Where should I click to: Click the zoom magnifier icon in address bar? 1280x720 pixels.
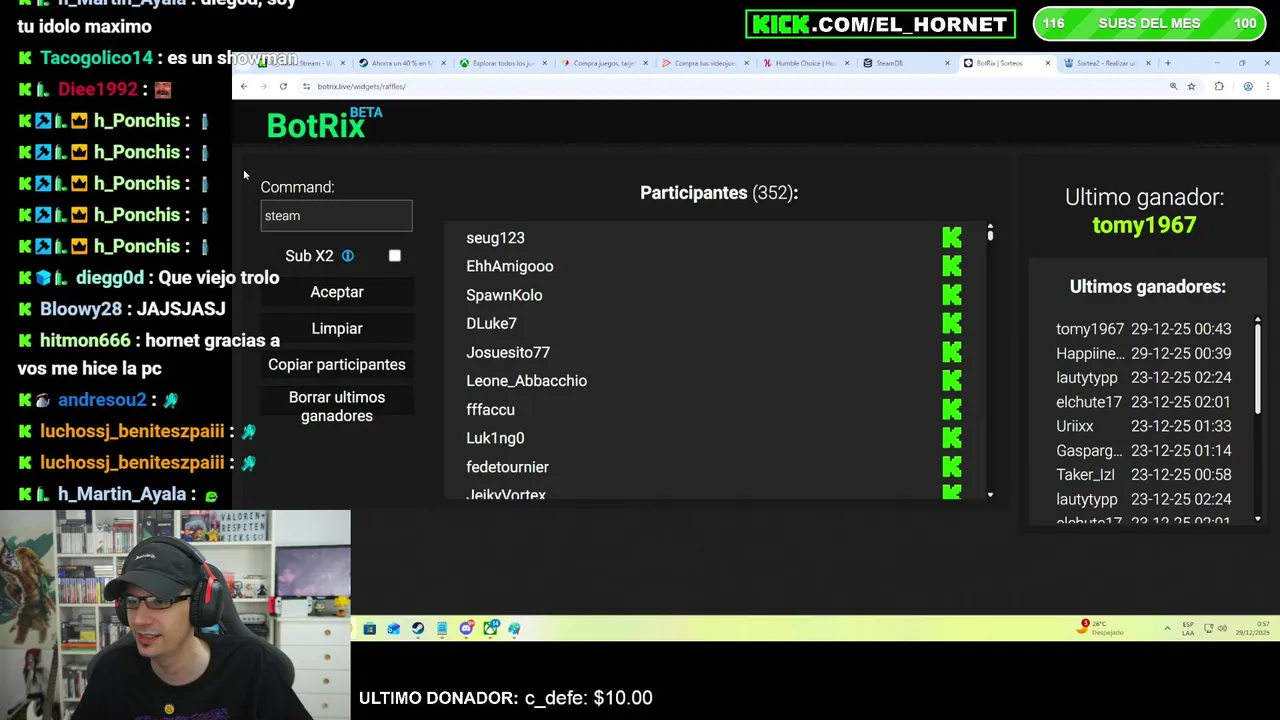[1173, 87]
